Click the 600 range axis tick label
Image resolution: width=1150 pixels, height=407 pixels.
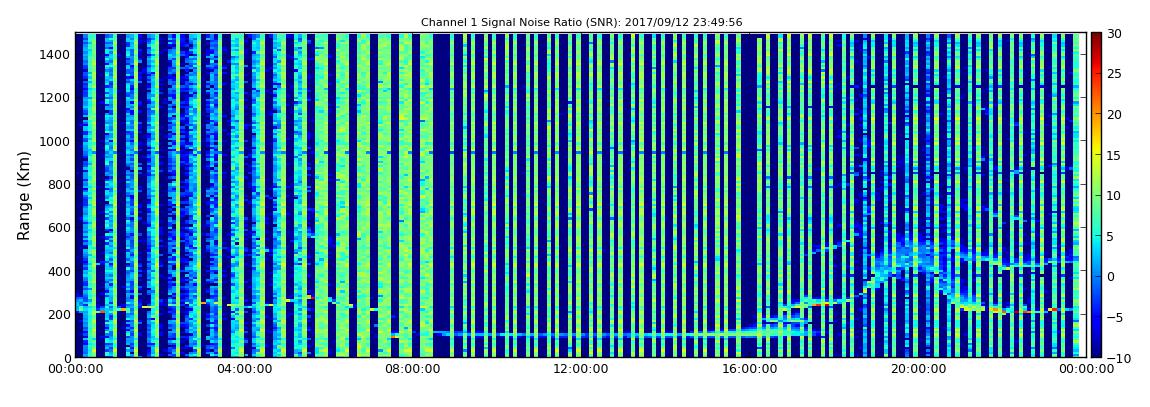[59, 227]
